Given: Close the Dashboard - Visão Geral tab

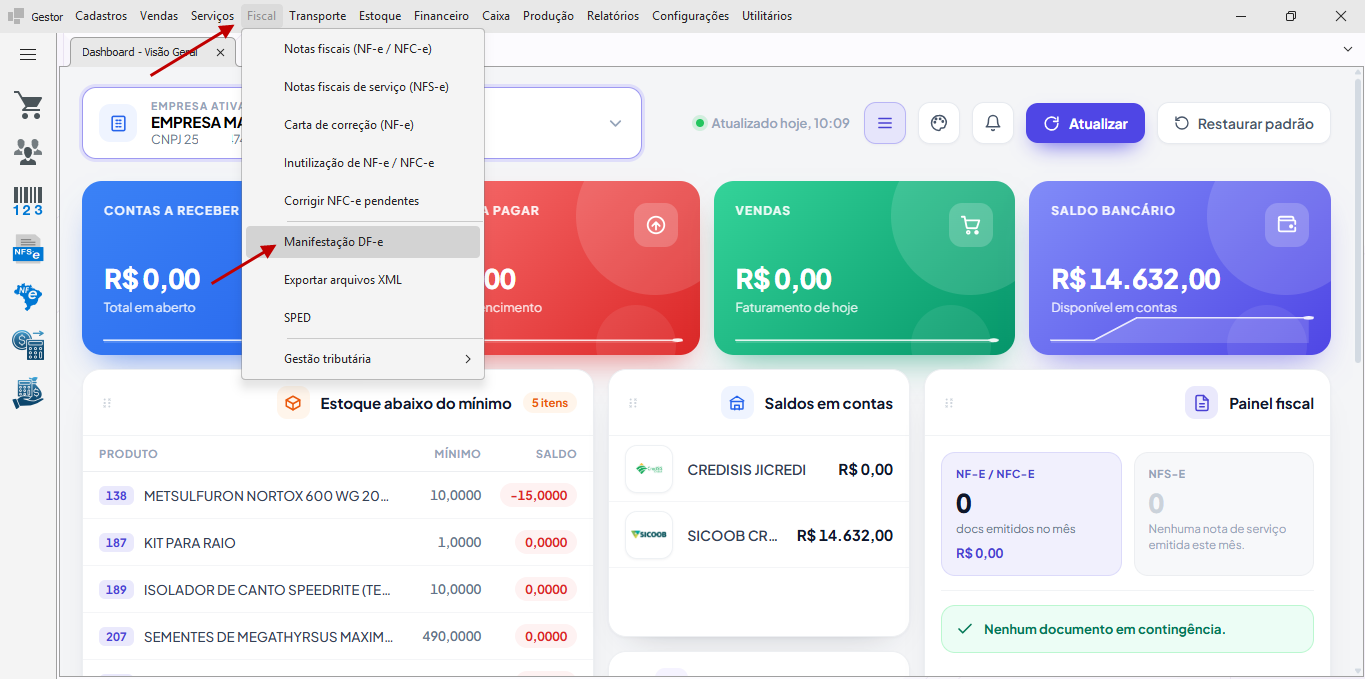Looking at the screenshot, I should pos(220,52).
